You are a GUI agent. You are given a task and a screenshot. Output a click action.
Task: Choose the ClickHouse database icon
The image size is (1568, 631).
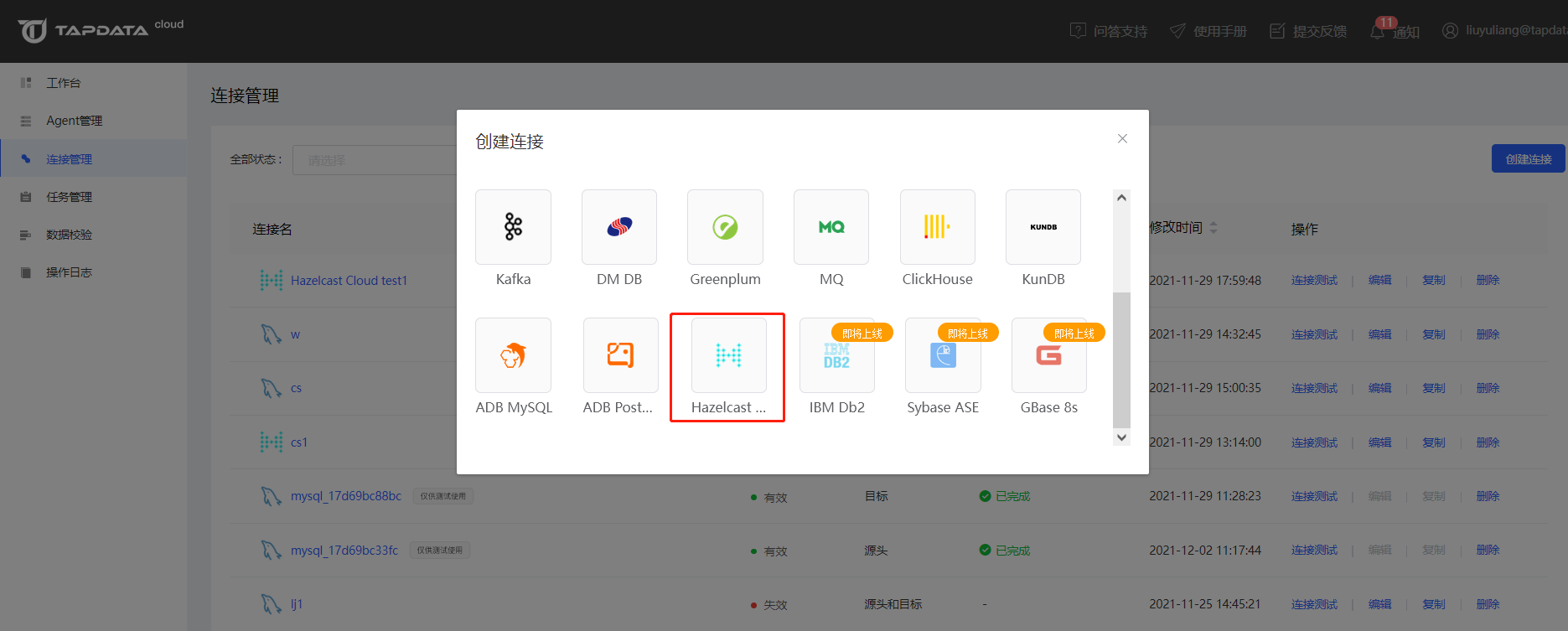pos(938,227)
